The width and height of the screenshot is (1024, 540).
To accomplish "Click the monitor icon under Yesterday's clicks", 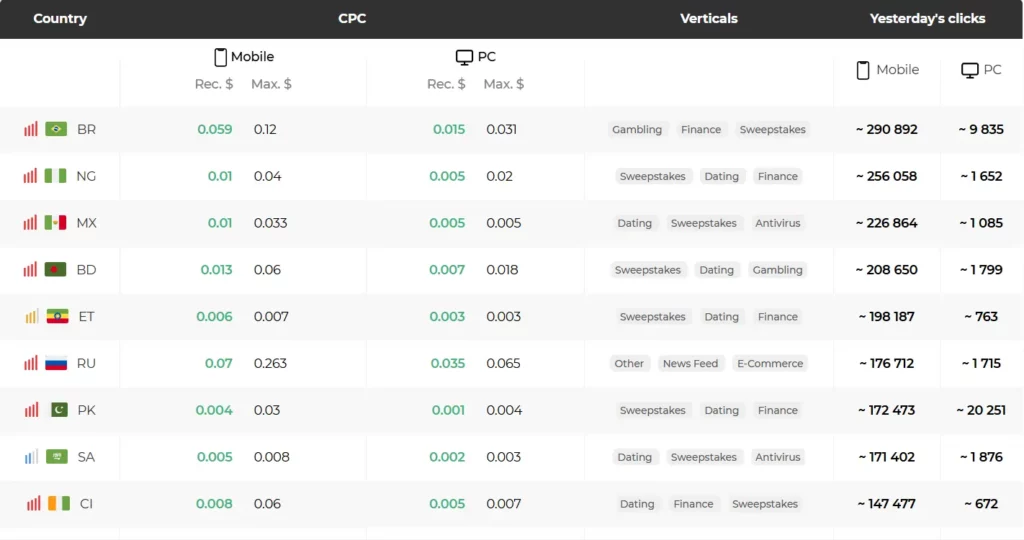I will (970, 70).
